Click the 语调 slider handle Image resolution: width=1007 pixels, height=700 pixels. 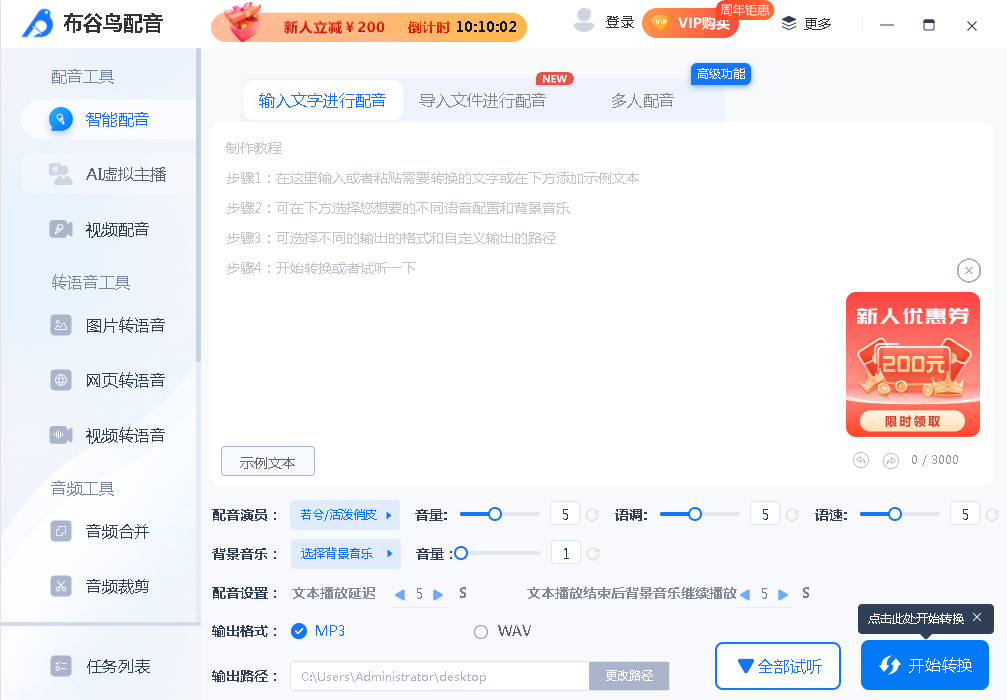click(x=695, y=514)
